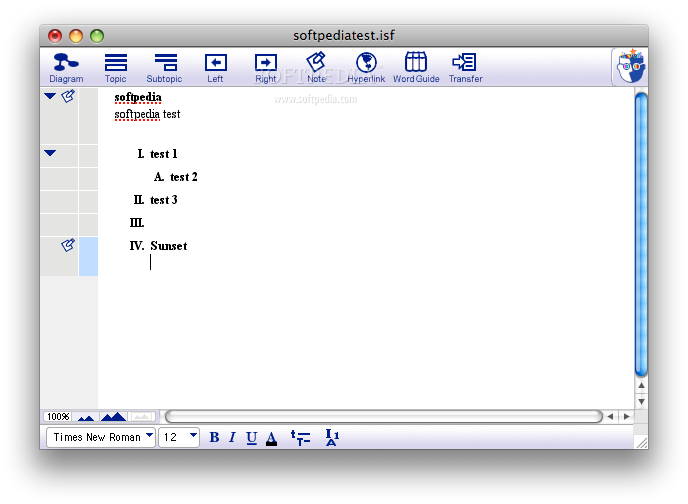Click the blue vertical scrollbar thumb
The width and height of the screenshot is (688, 504).
pos(641,235)
